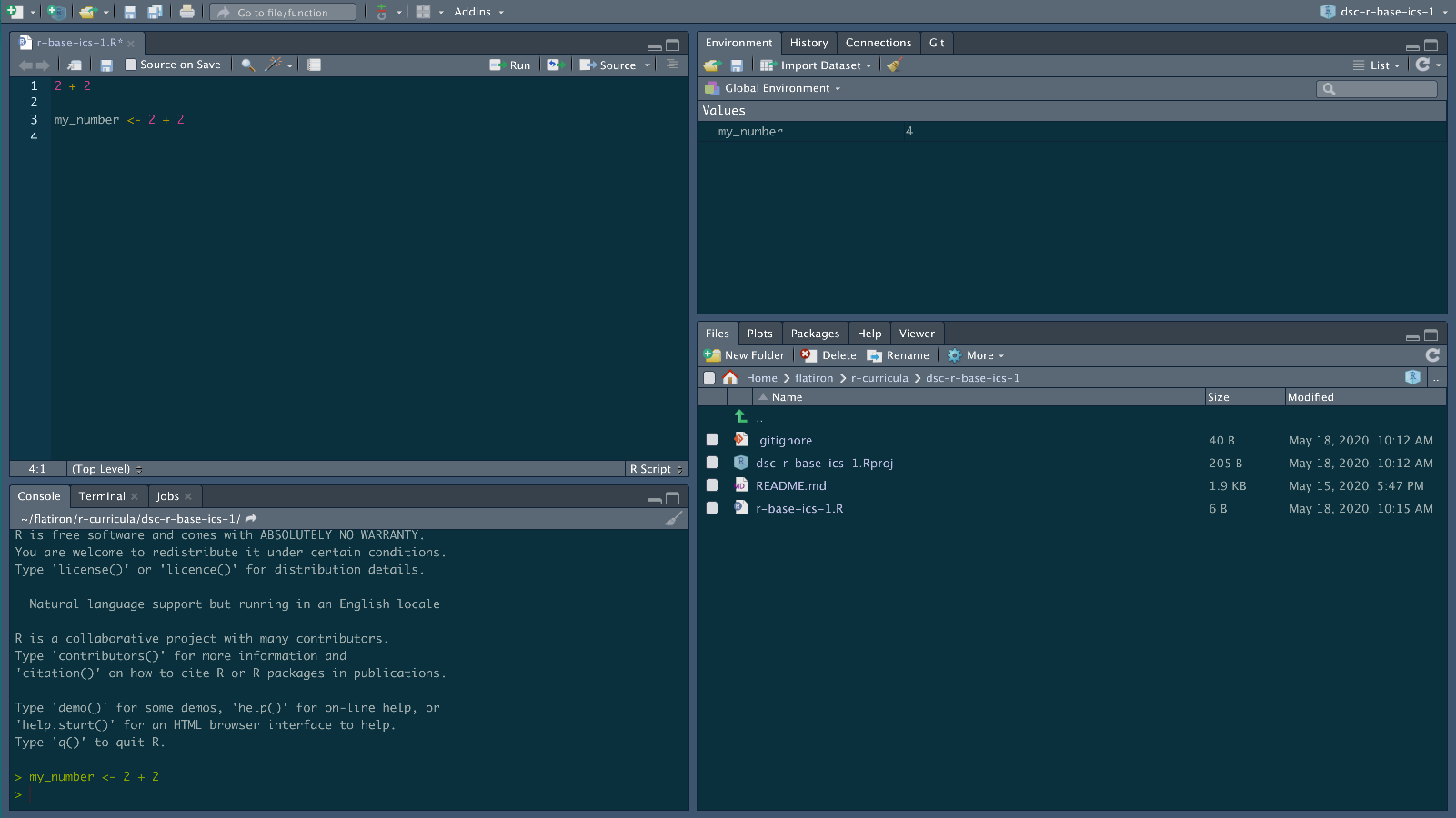The height and width of the screenshot is (818, 1456).
Task: Open Global Environment selector
Action: 773,88
